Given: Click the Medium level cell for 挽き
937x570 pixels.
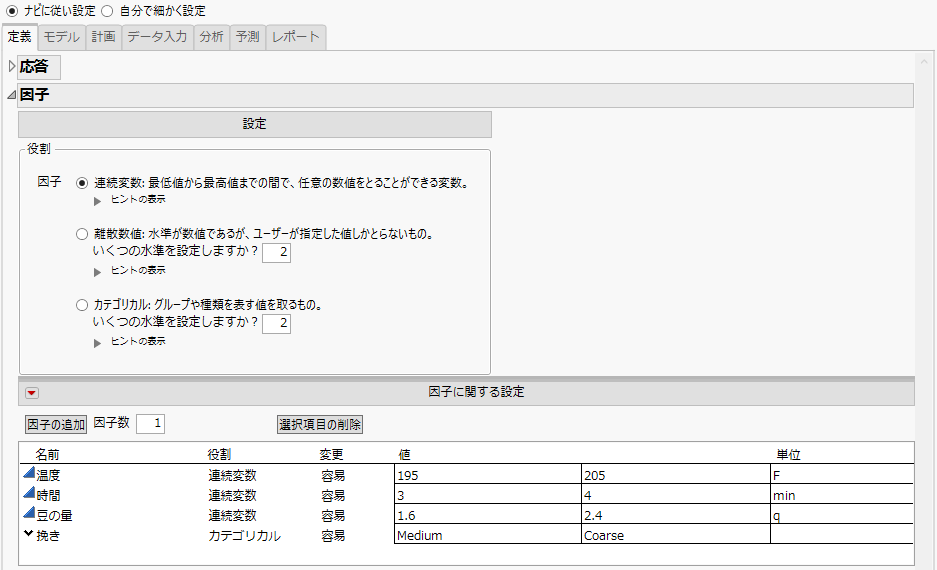Looking at the screenshot, I should [488, 535].
